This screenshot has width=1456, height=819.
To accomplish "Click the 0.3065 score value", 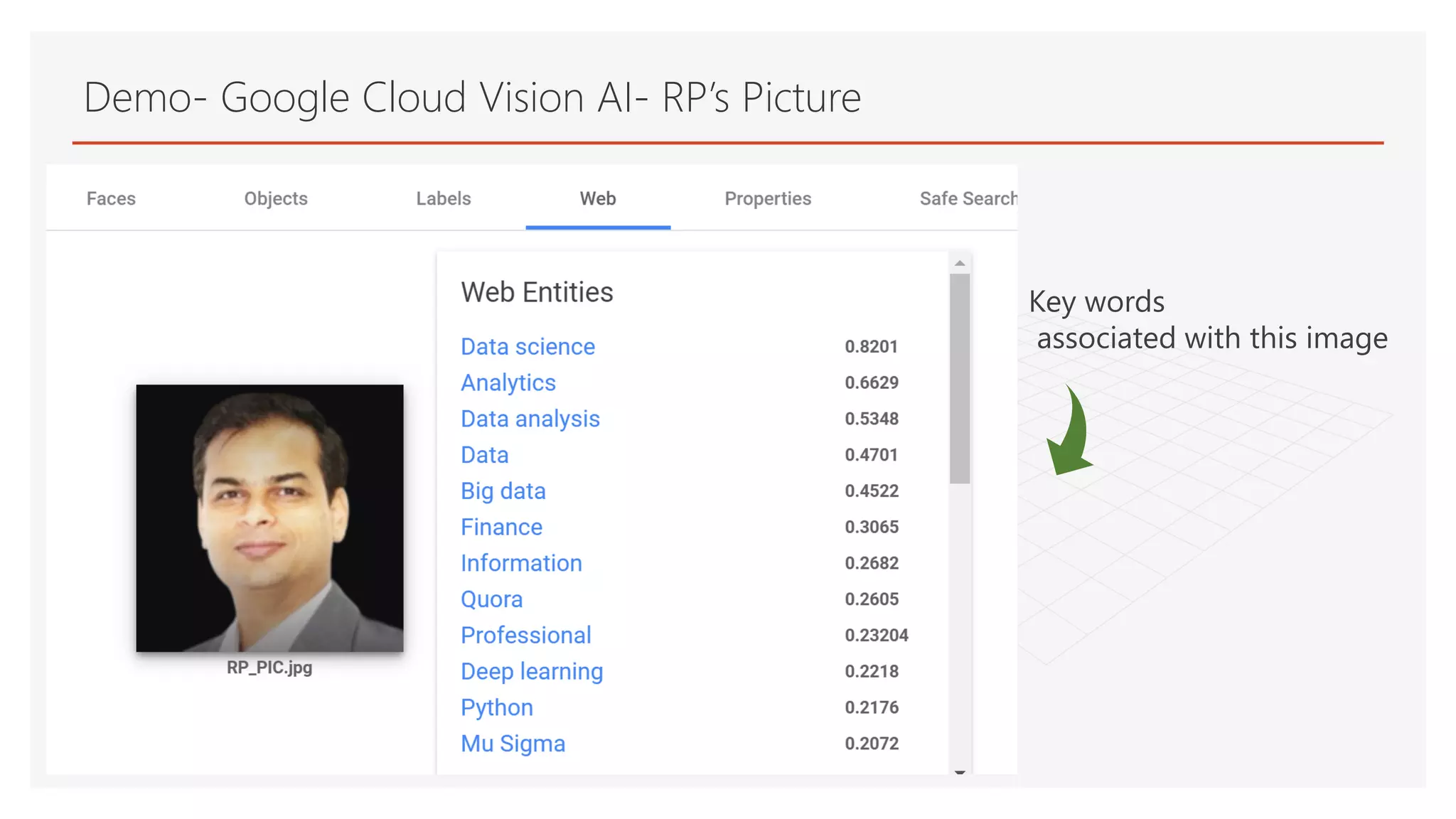I will click(x=872, y=527).
